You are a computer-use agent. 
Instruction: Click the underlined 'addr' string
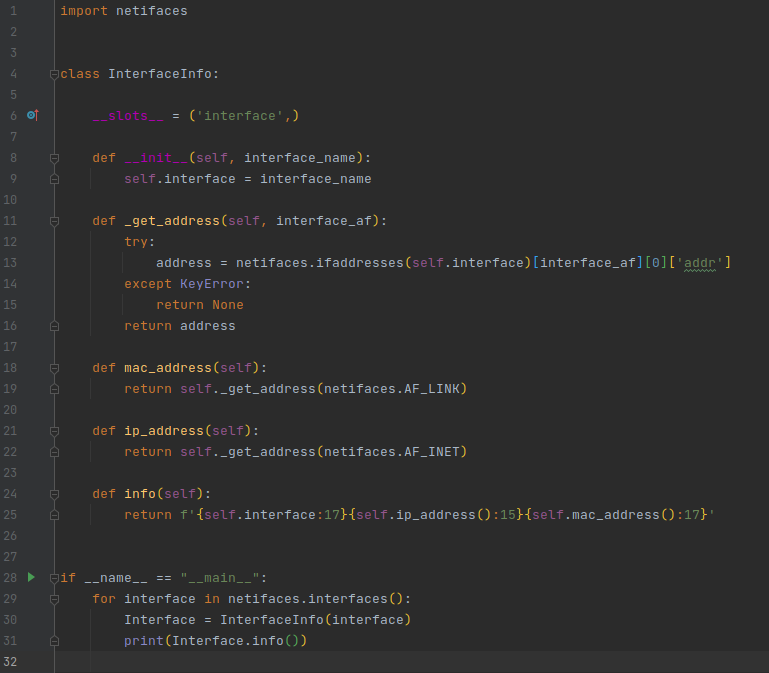[700, 263]
